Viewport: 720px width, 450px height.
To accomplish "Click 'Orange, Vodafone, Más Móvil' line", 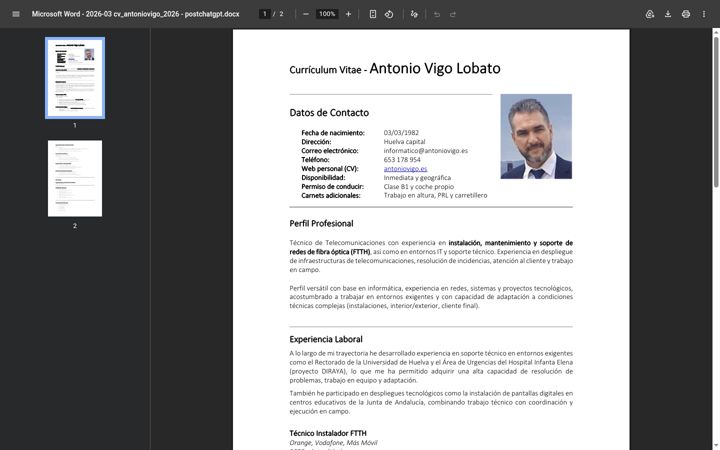I will [333, 443].
